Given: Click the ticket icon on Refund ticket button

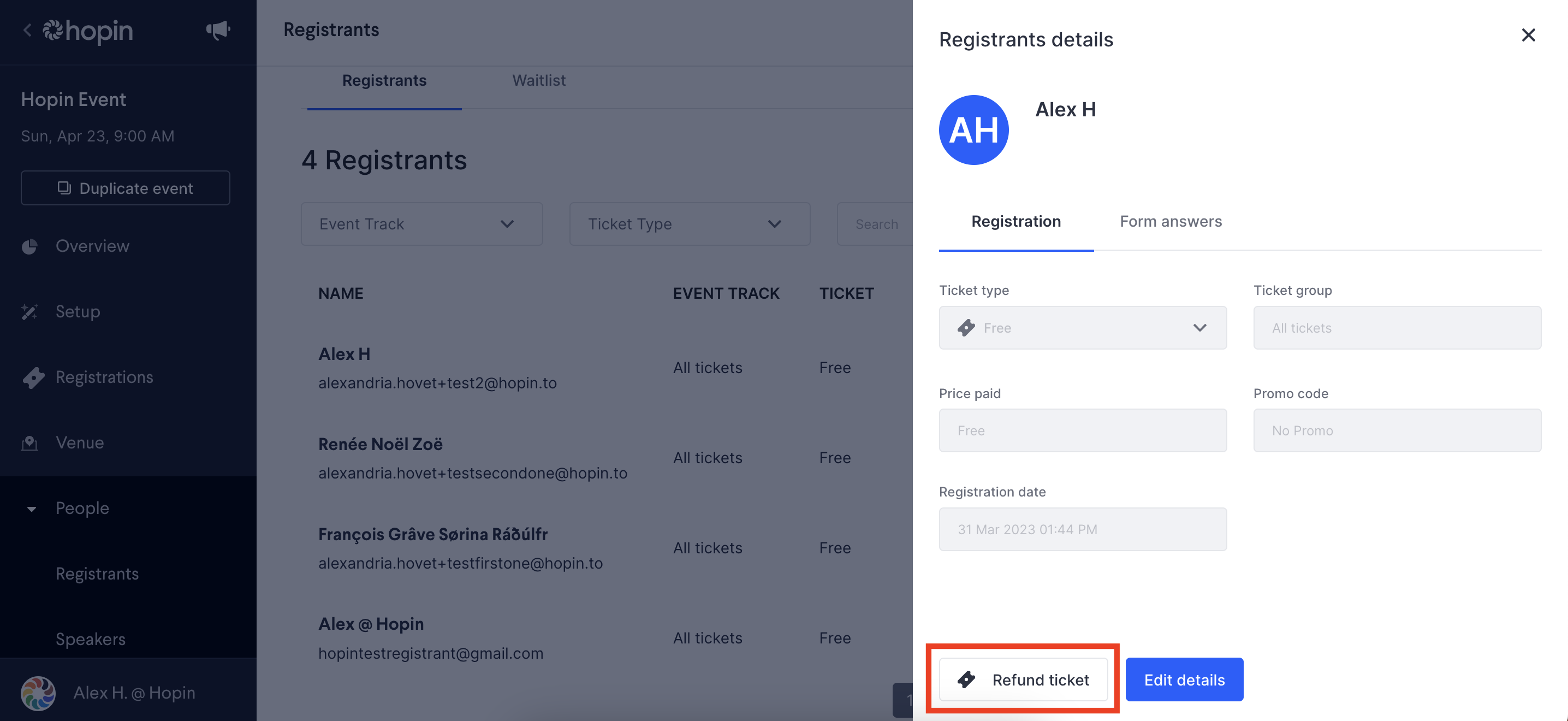Looking at the screenshot, I should (x=966, y=679).
